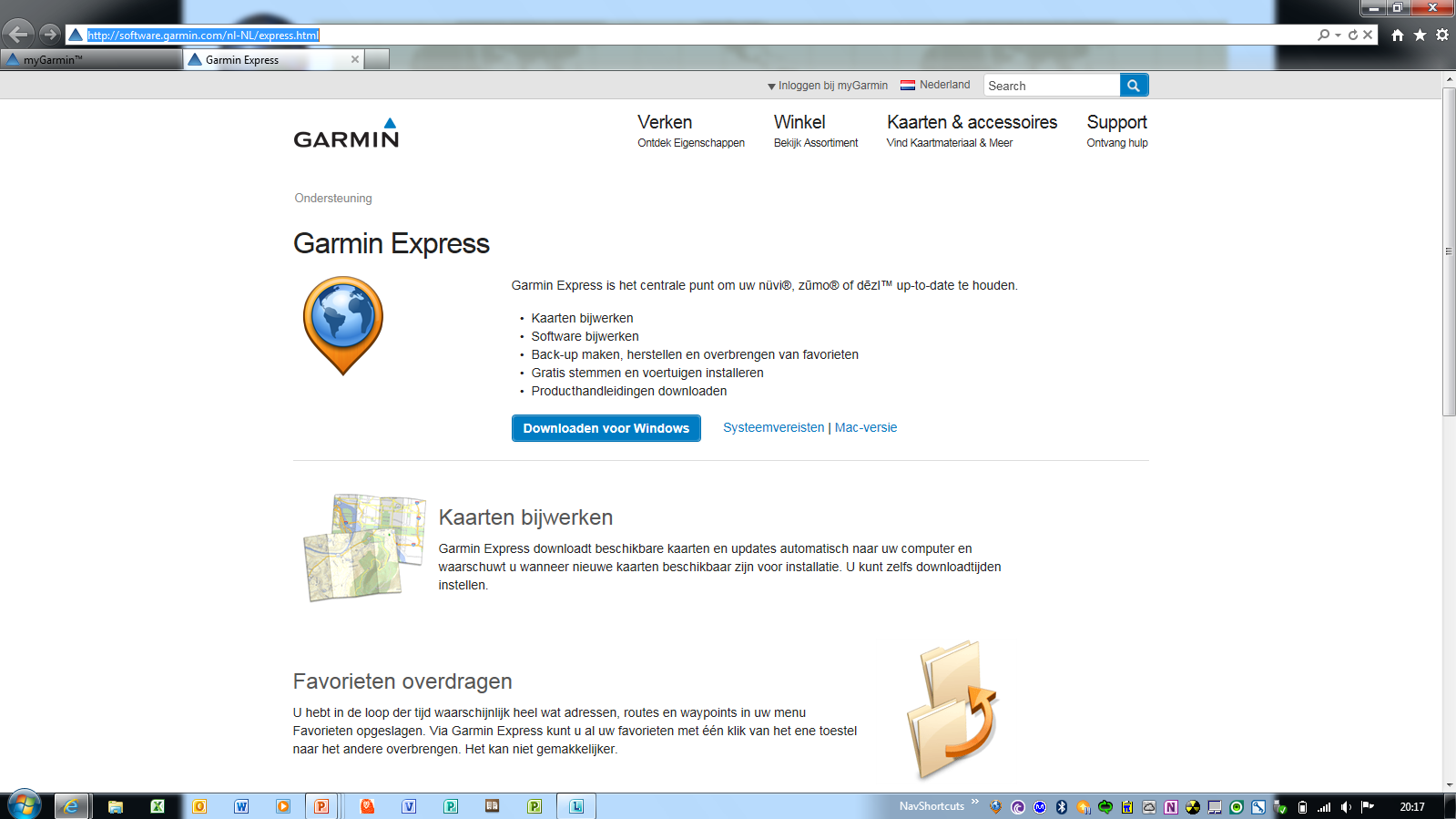Launch Outlook from the taskbar
1456x819 pixels.
tap(199, 806)
